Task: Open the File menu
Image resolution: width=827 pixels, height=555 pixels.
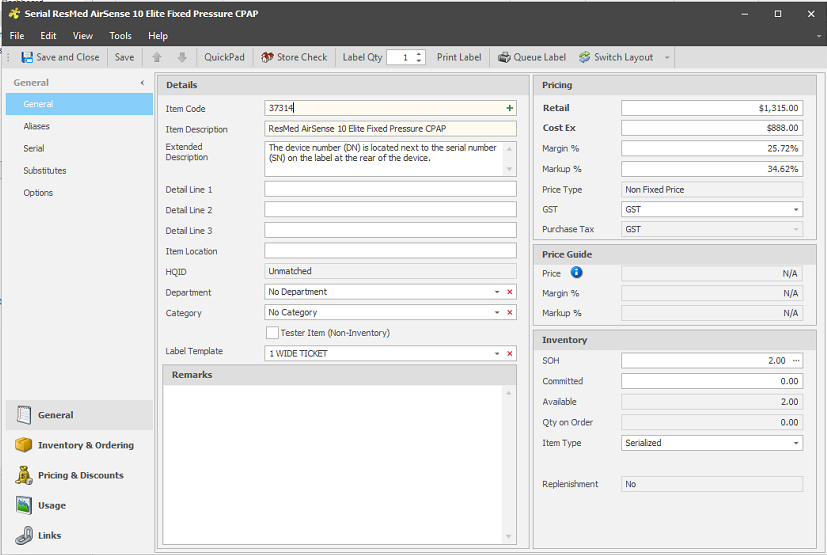Action: point(17,36)
